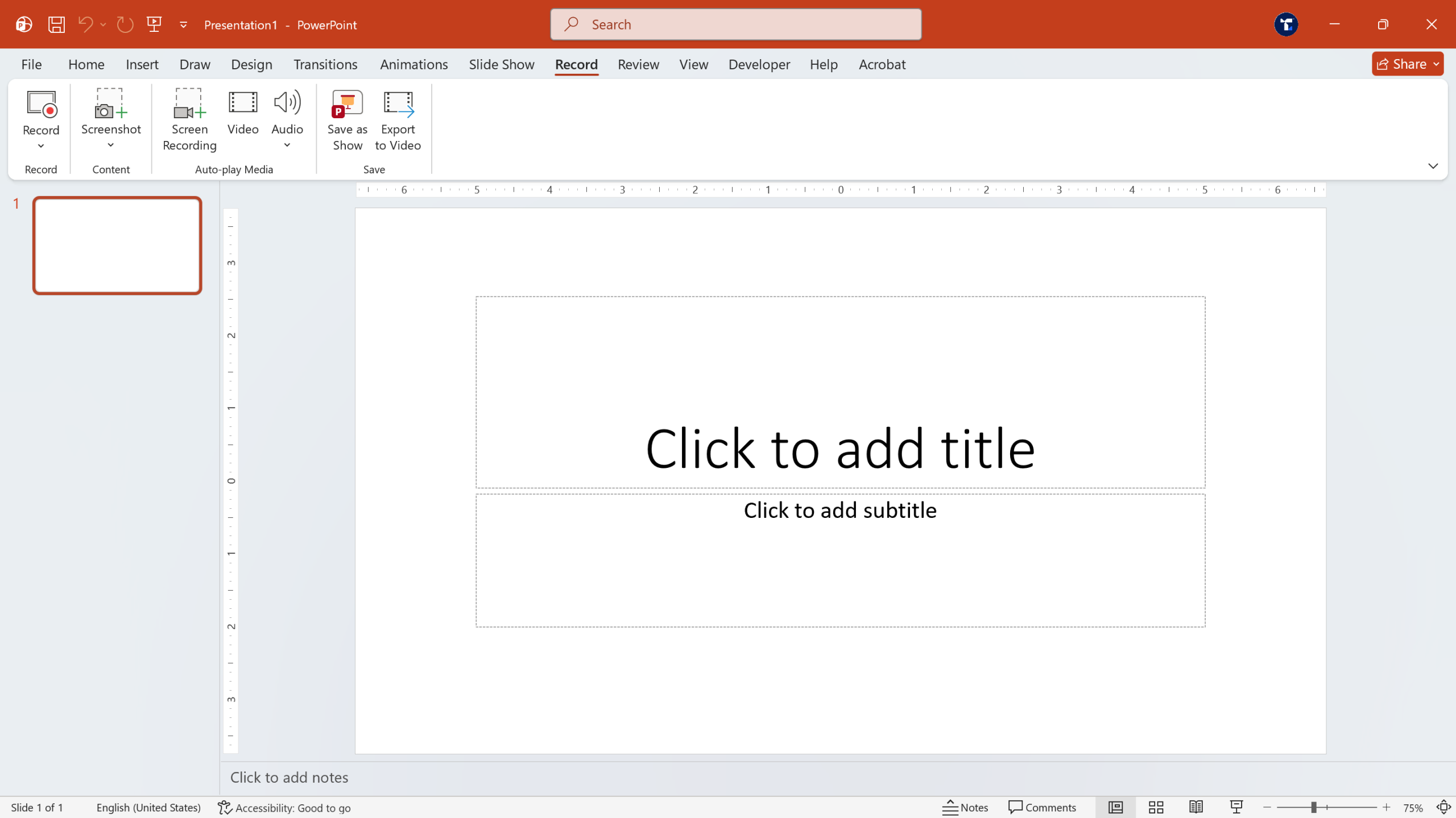Open the Acrobat tab
This screenshot has width=1456, height=818.
click(x=882, y=64)
